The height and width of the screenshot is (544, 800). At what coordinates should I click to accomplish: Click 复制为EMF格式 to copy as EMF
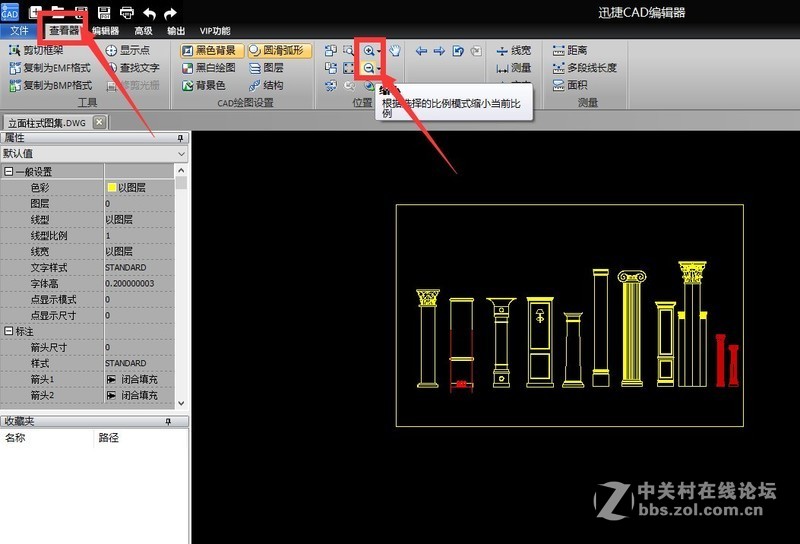(50, 67)
